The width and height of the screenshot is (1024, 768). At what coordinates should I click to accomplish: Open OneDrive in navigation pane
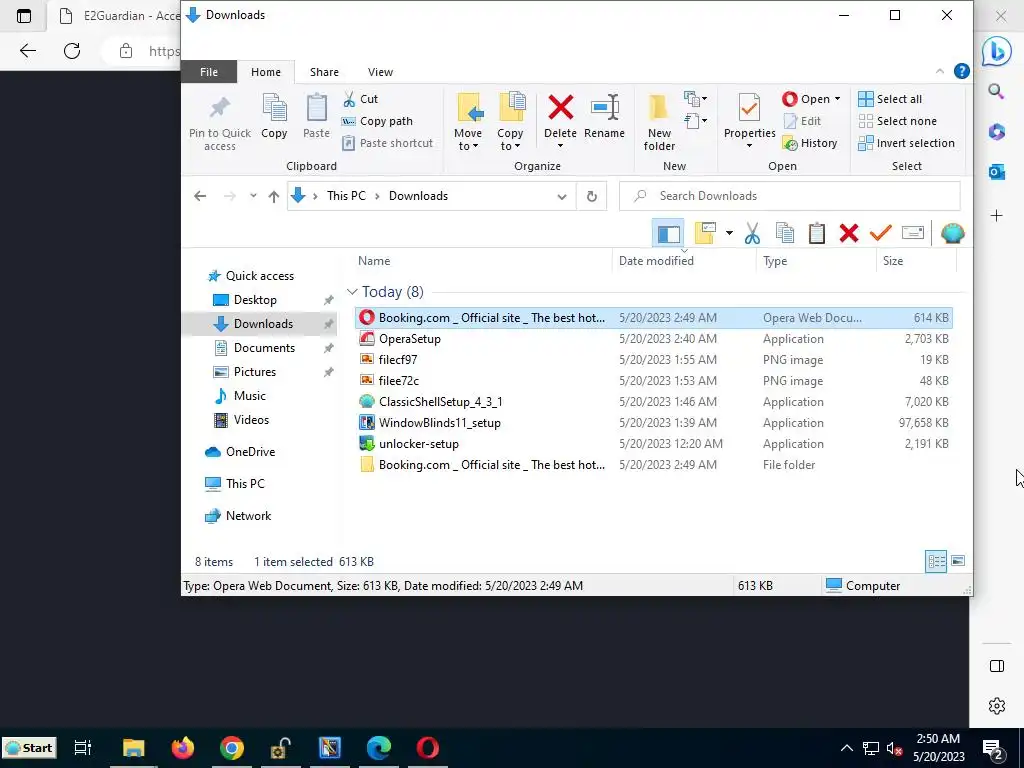(250, 452)
